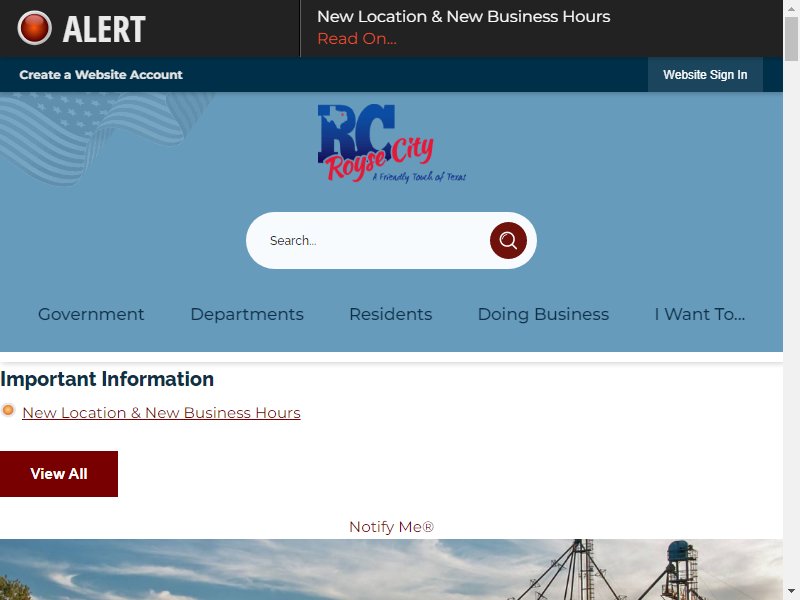Click the View All button
Screen dimensions: 800x600
(x=59, y=473)
